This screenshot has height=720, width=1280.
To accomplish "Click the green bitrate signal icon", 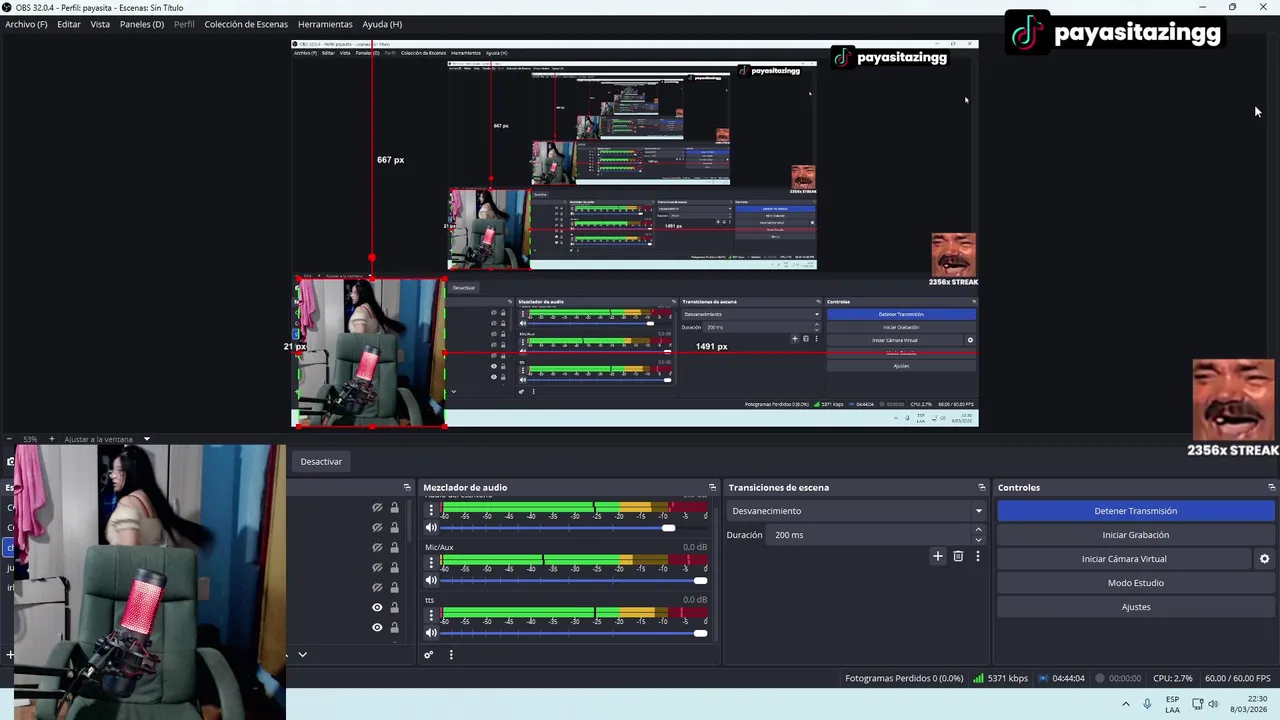I will pos(978,678).
